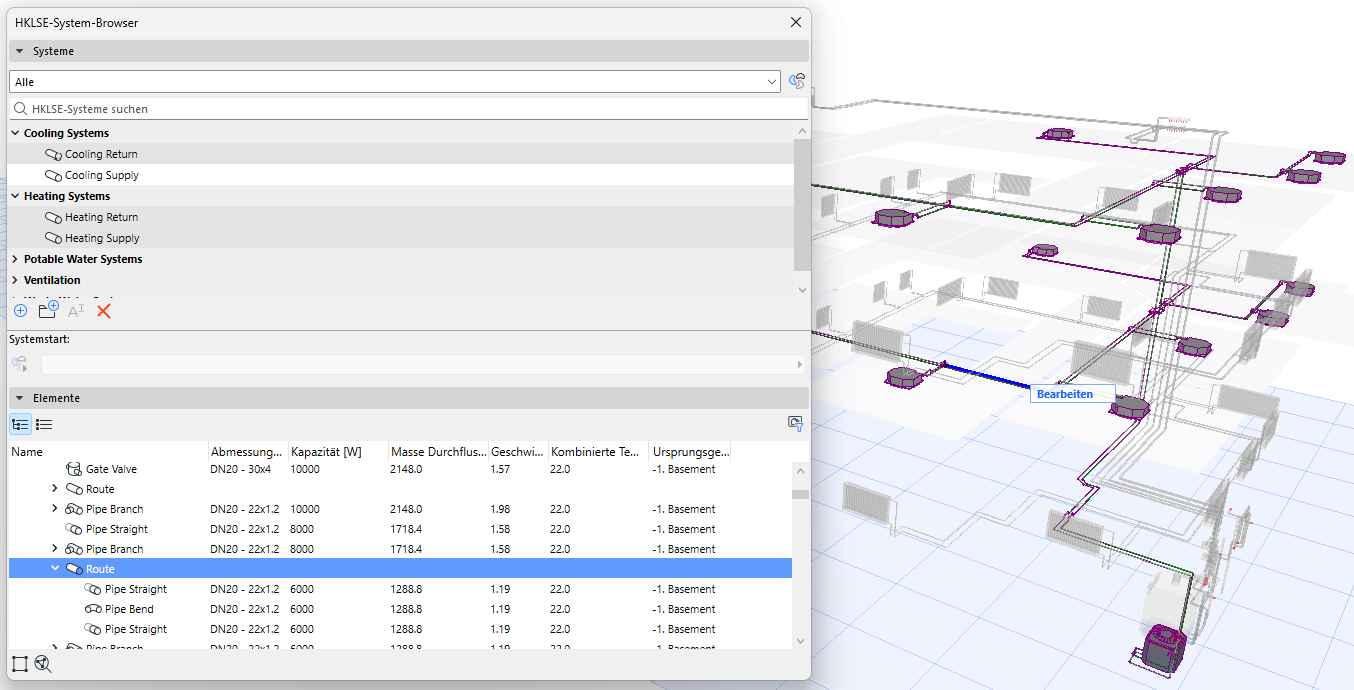Click the Masse Durchflus... column header
This screenshot has width=1354, height=690.
438,451
